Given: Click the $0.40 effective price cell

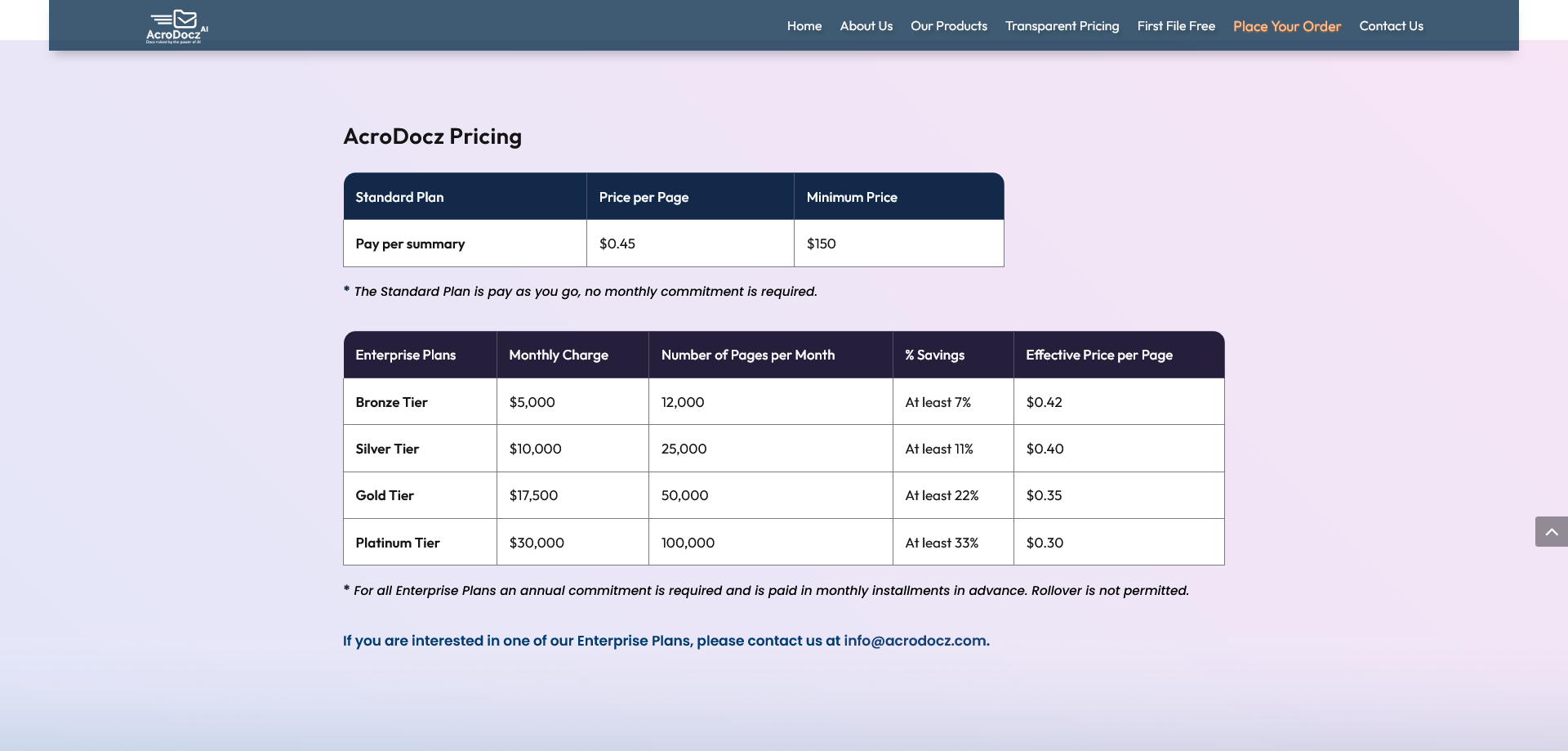Looking at the screenshot, I should click(x=1119, y=449).
